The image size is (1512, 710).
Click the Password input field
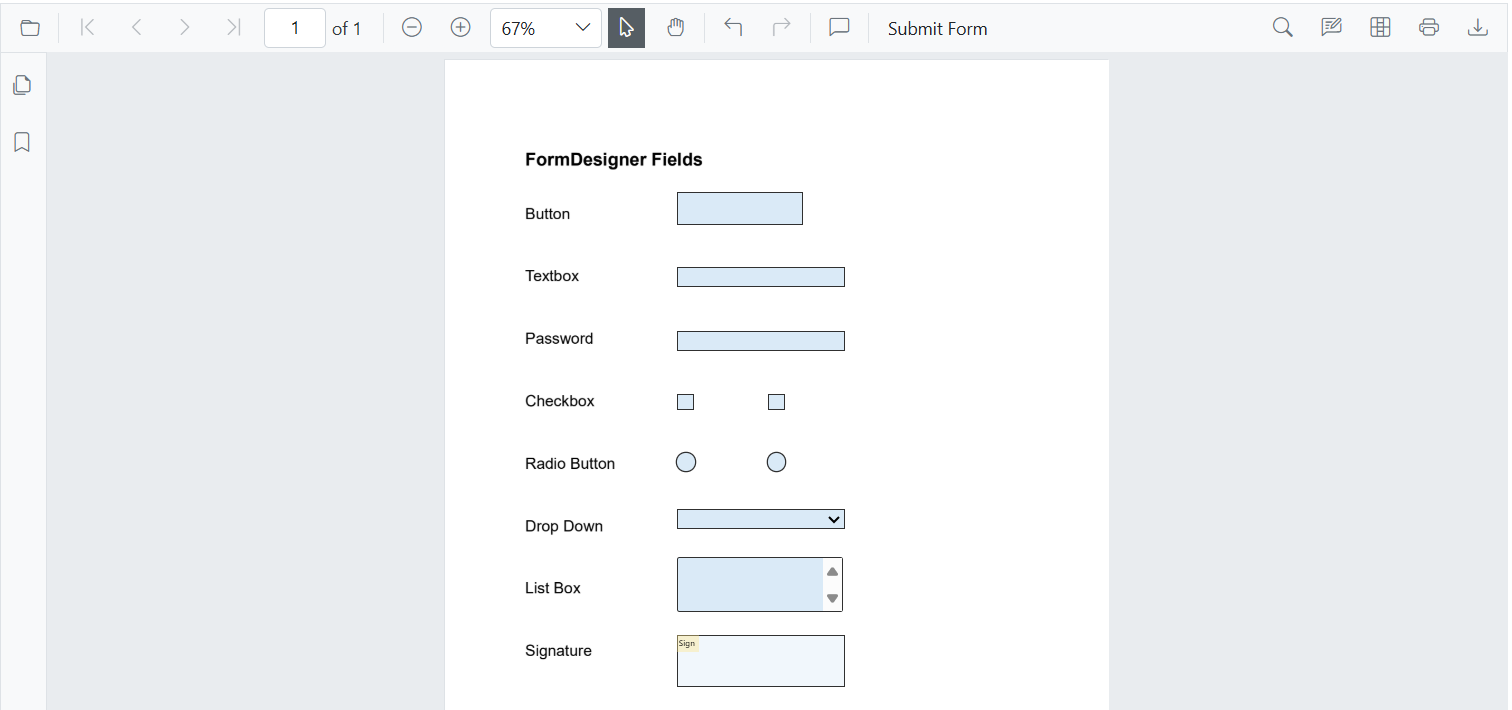(x=761, y=341)
